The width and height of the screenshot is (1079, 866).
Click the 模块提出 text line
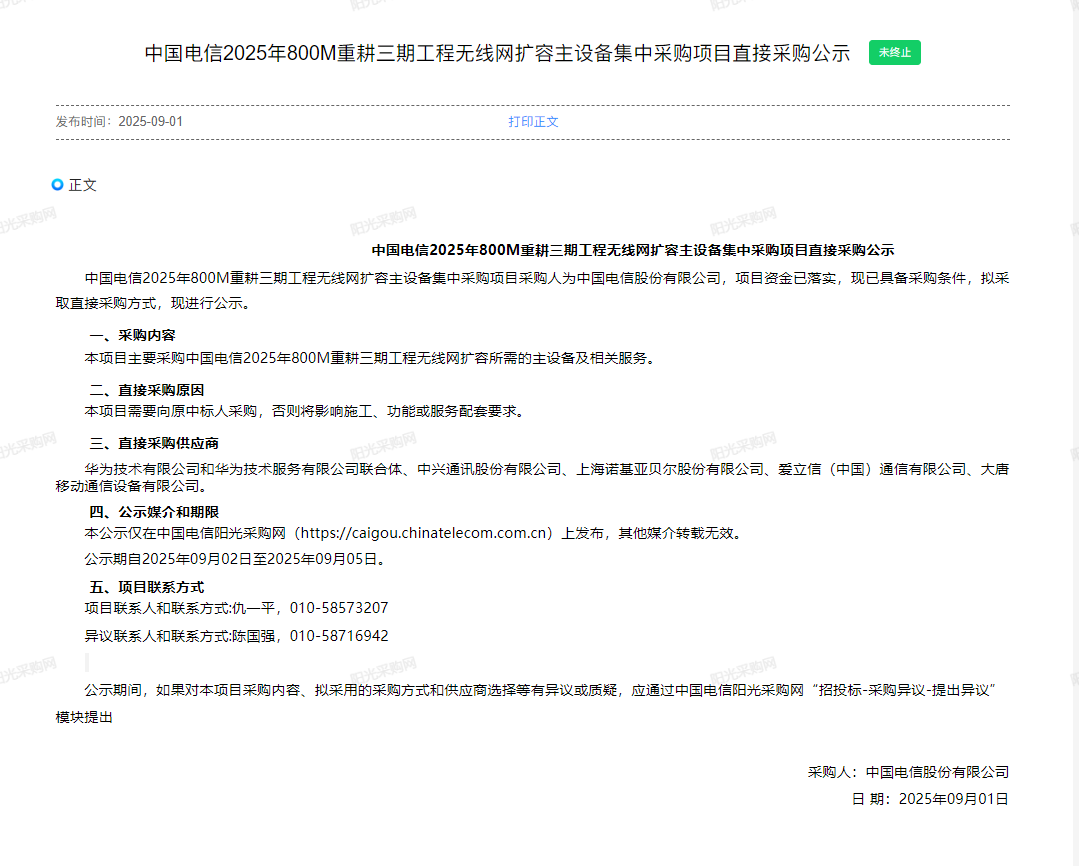[x=84, y=717]
